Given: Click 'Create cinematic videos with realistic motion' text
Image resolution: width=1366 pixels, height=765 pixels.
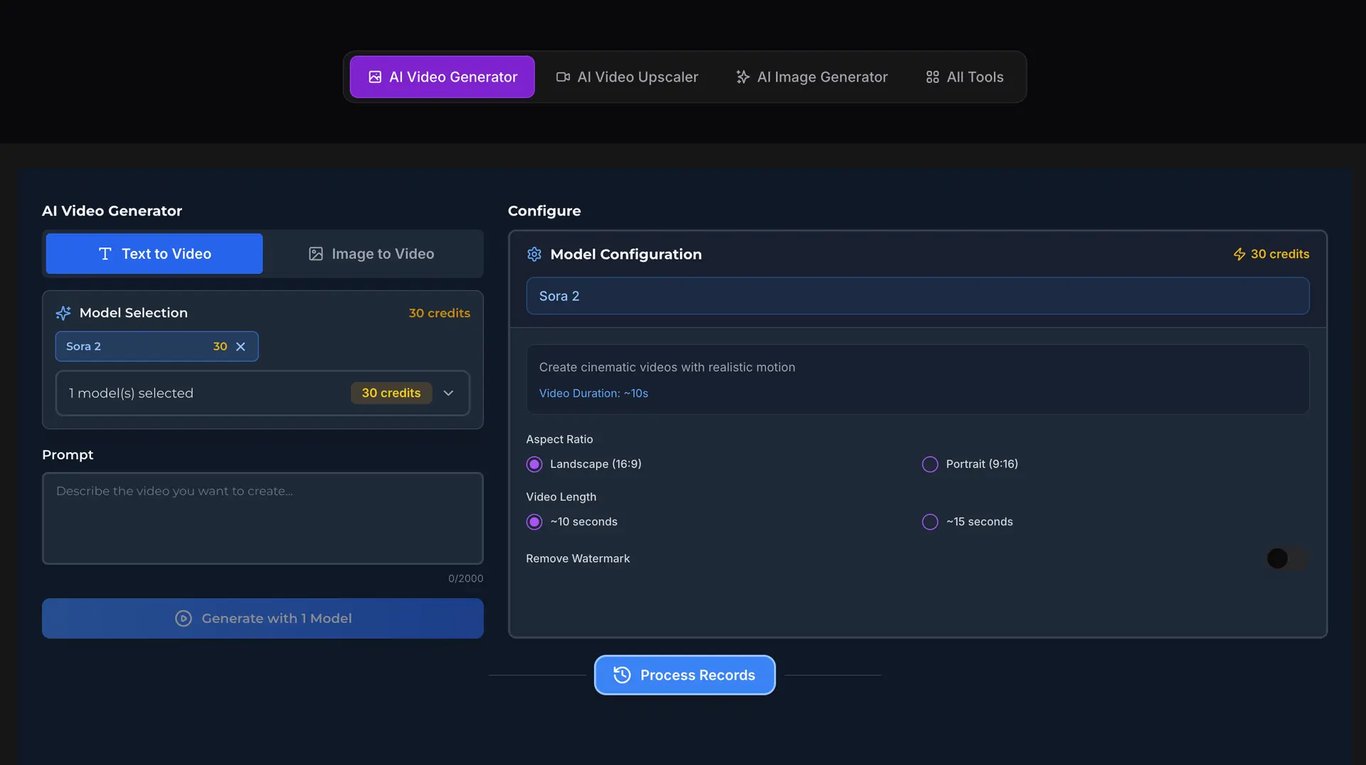Looking at the screenshot, I should 667,367.
